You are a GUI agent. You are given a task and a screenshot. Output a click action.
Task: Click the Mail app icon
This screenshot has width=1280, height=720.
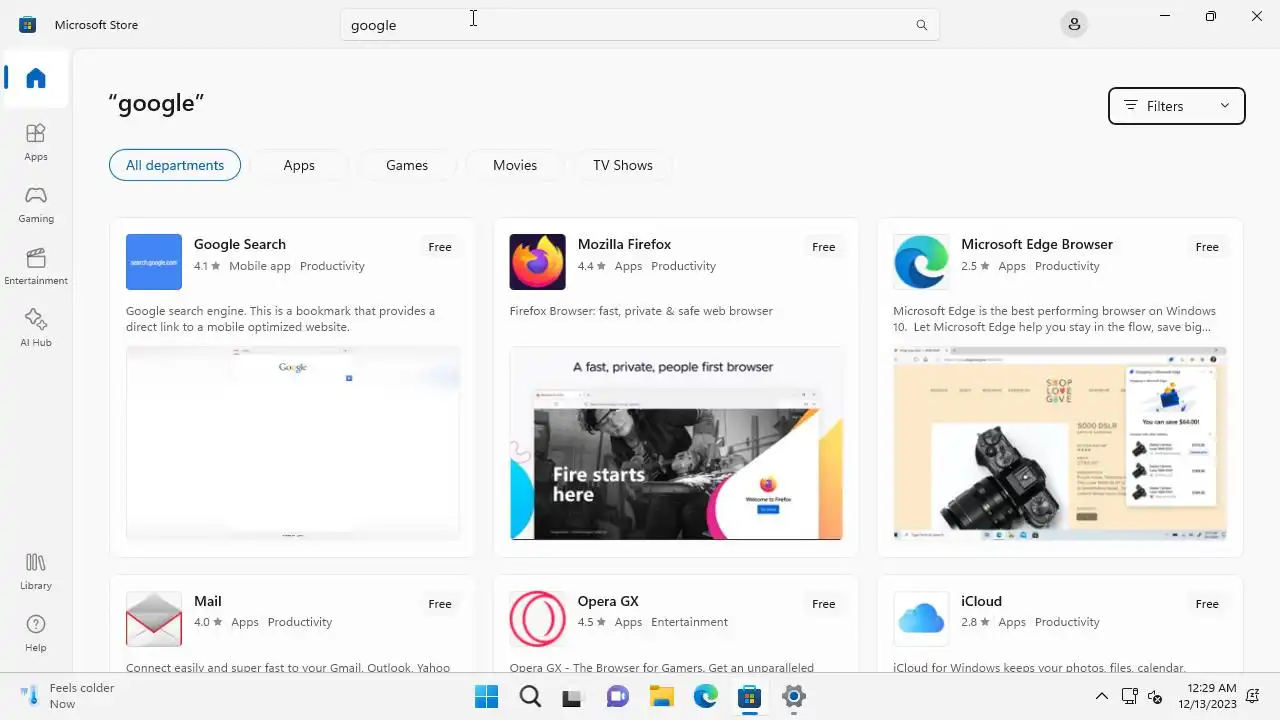pyautogui.click(x=154, y=619)
